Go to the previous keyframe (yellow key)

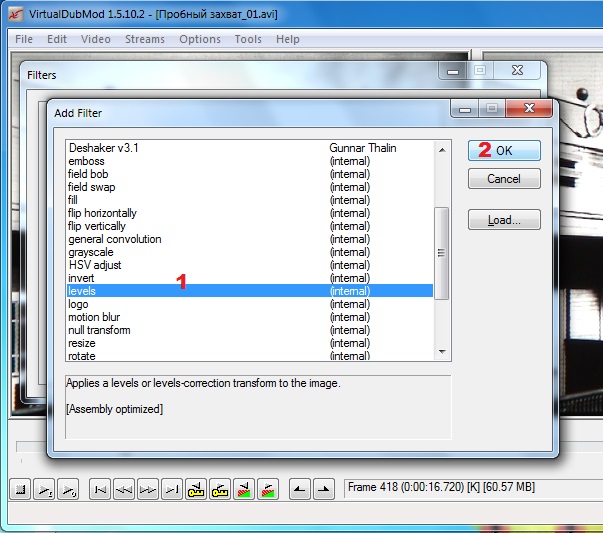coord(196,489)
